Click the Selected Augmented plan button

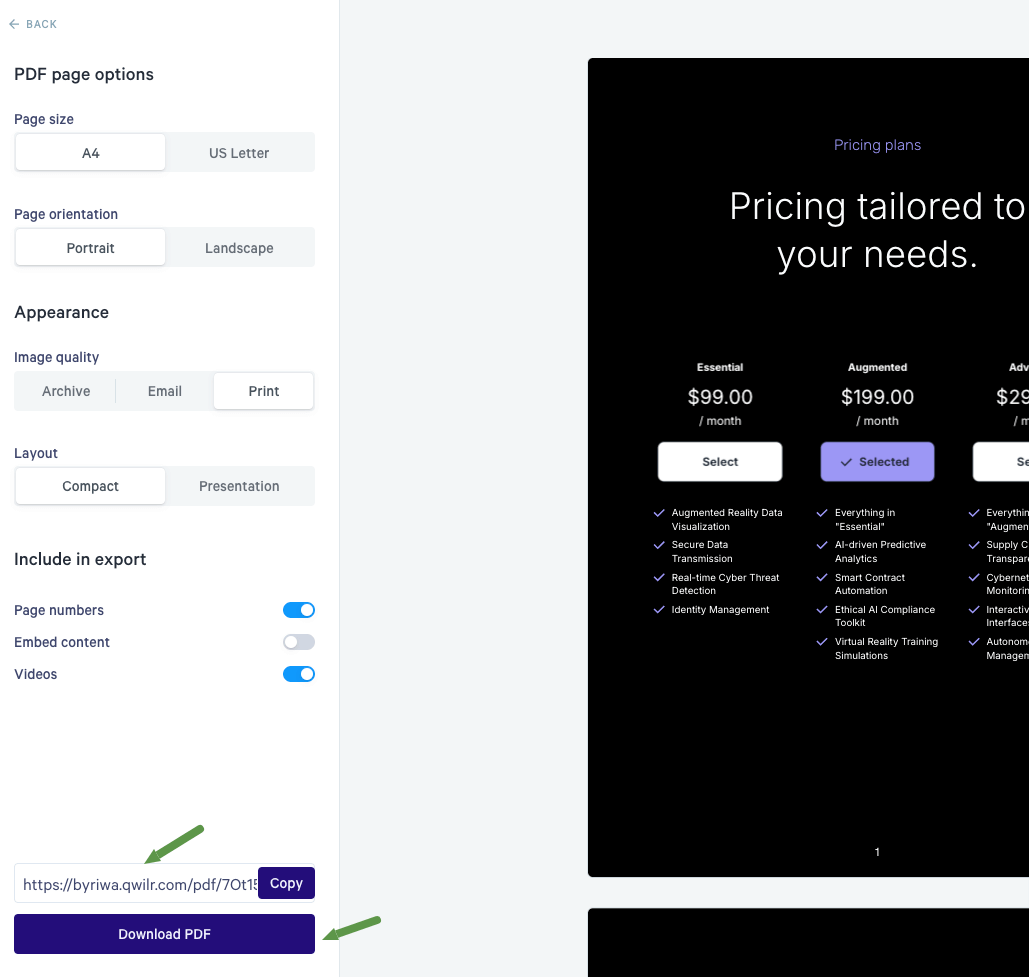tap(877, 462)
